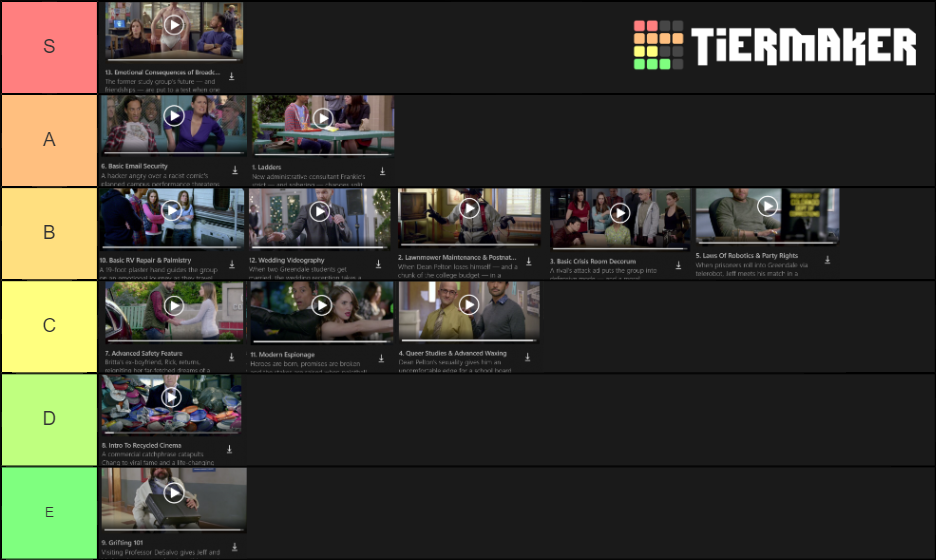This screenshot has height=560, width=936.
Task: Click '1. Ladders' title text
Action: click(266, 167)
